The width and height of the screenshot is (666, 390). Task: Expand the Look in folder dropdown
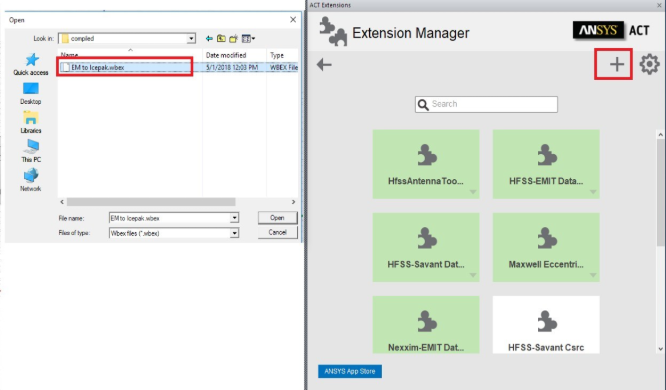point(191,39)
